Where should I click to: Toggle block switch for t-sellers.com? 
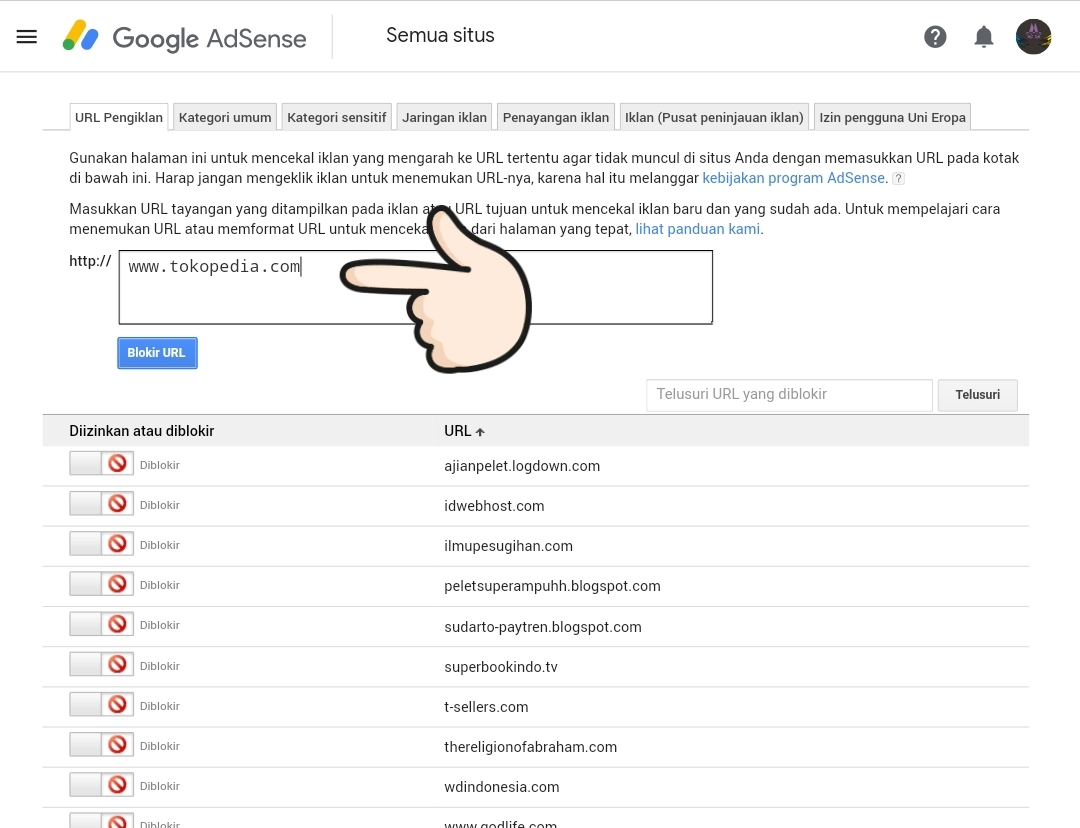point(101,704)
